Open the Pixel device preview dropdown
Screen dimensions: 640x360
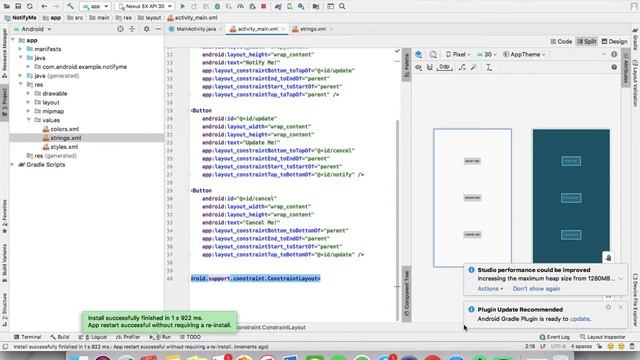(458, 54)
